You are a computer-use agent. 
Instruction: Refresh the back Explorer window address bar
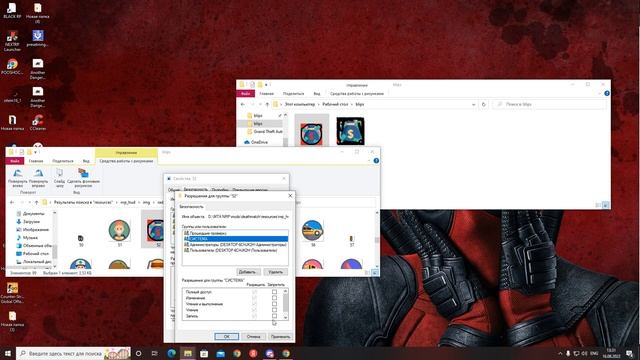tap(483, 104)
